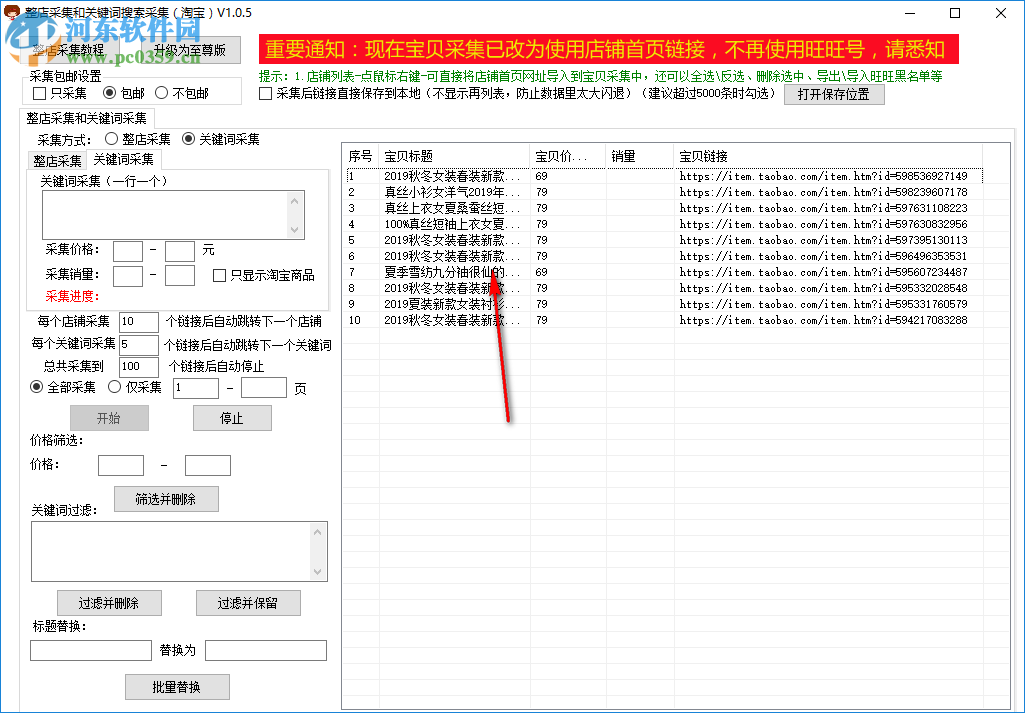Start collection with the 开始 button
1025x713 pixels.
click(x=109, y=418)
